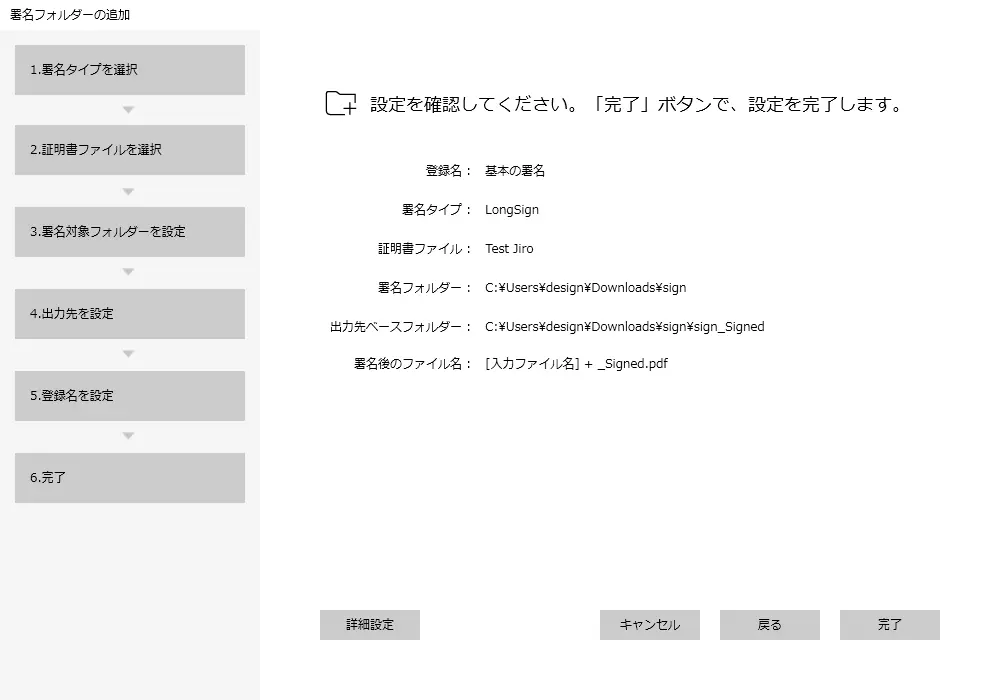
Task: Click the arrow below step 1 署名タイプを選択
Action: [128, 110]
